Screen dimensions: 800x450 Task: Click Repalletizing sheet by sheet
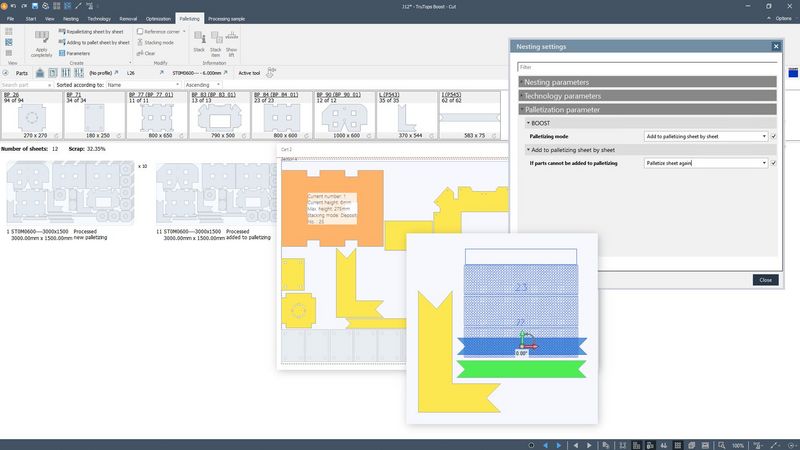(x=94, y=32)
